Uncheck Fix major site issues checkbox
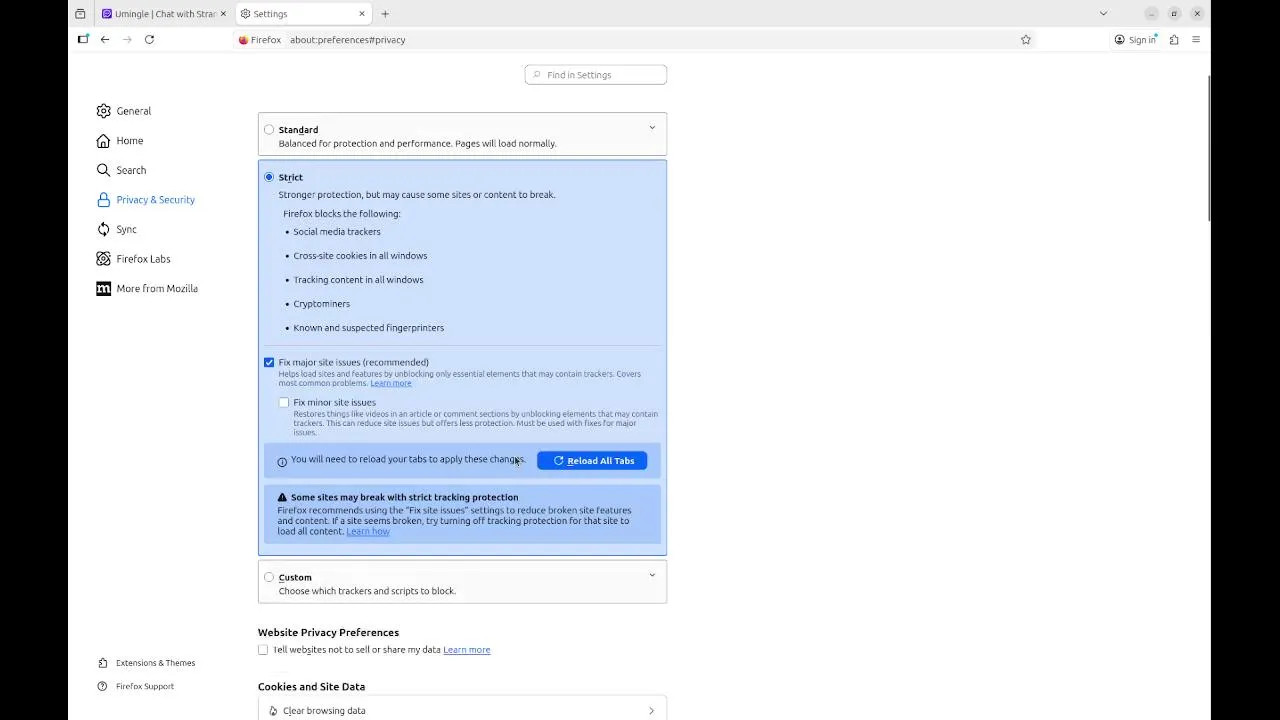 coord(269,362)
